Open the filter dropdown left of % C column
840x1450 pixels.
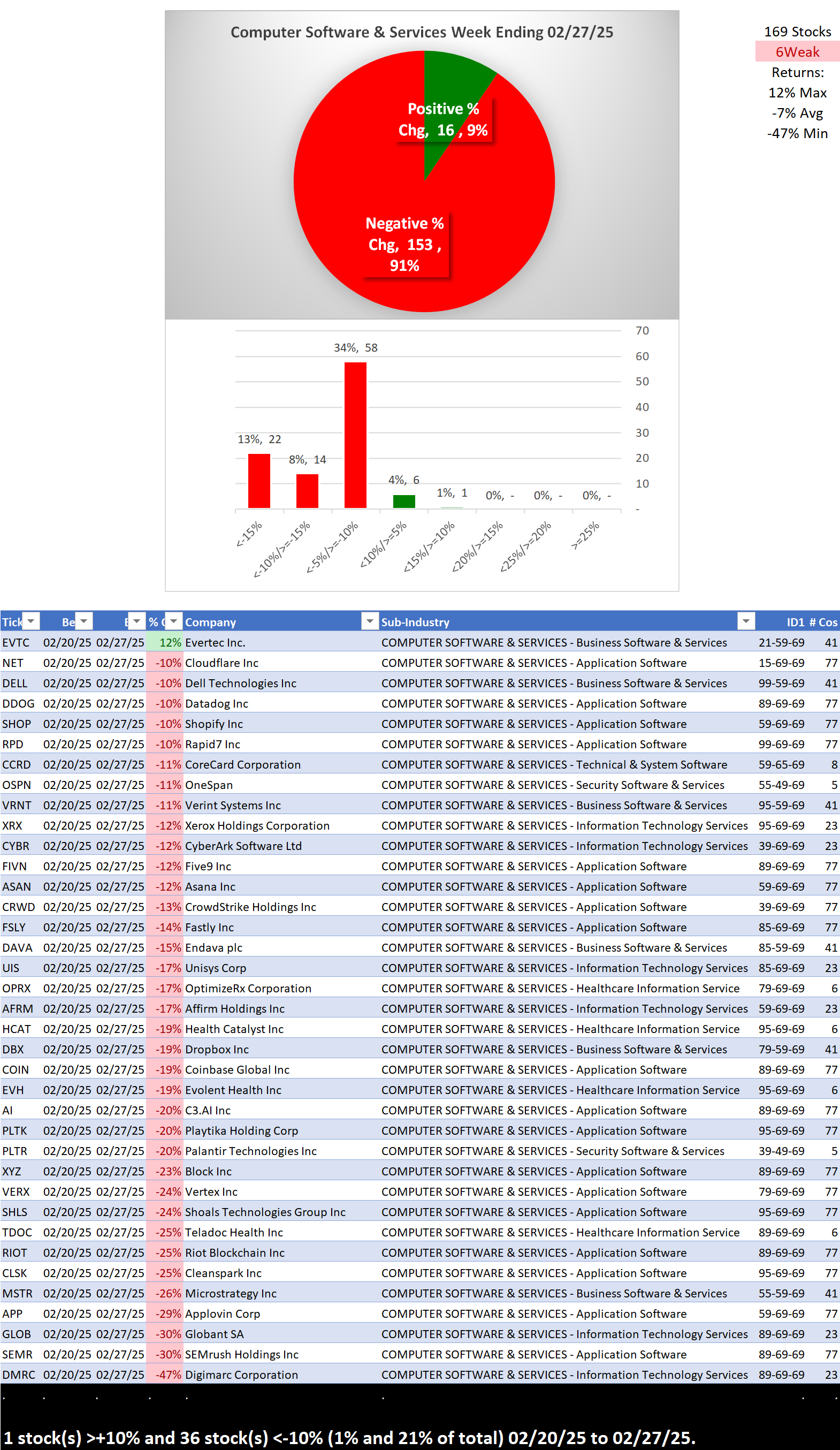pos(136,621)
